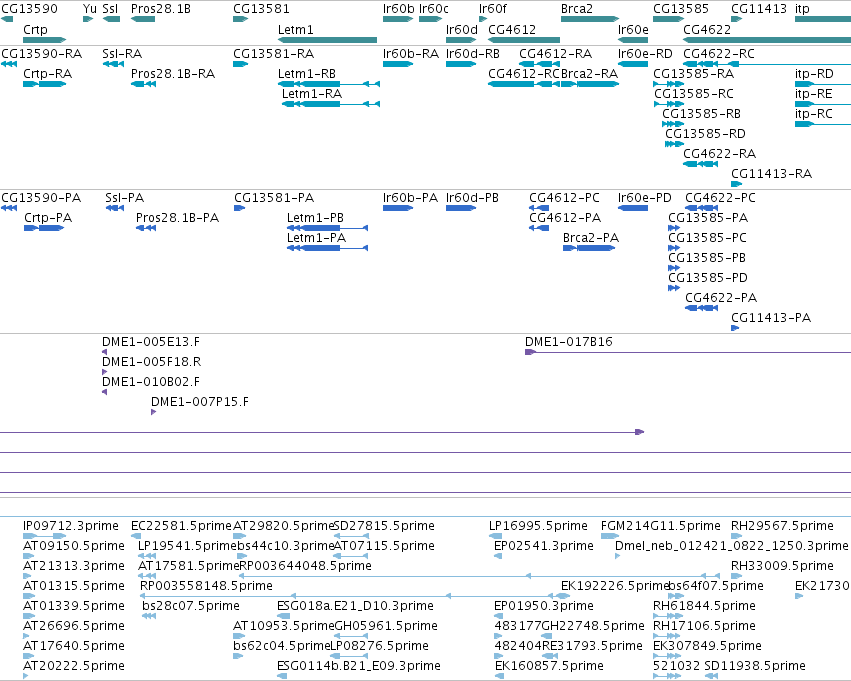Viewport: 851px width, 681px height.
Task: Click the CG13585-RB transcript label
Action: pyautogui.click(x=701, y=114)
